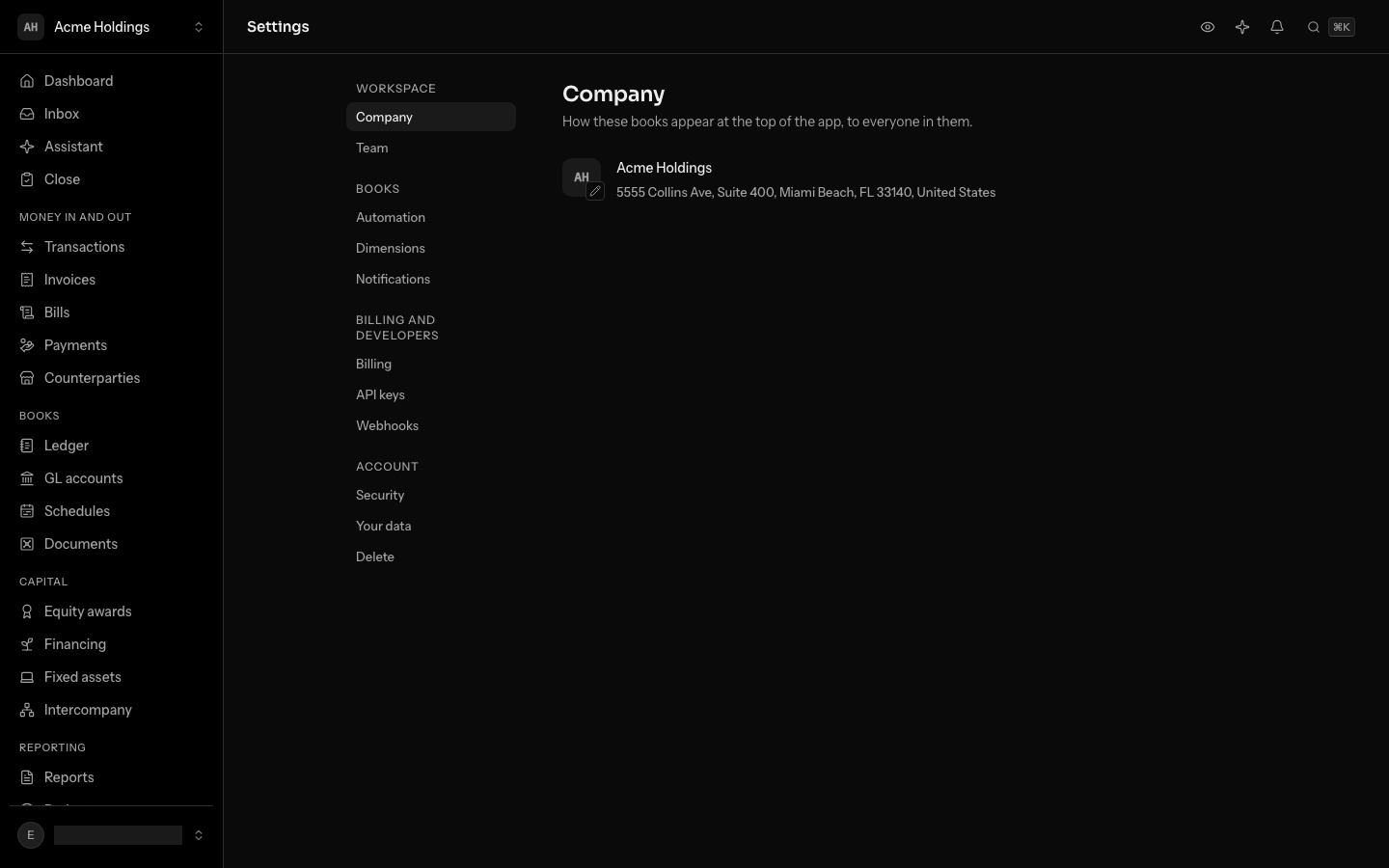Image resolution: width=1389 pixels, height=868 pixels.
Task: Click the Schedules calendar icon
Action: (x=27, y=511)
